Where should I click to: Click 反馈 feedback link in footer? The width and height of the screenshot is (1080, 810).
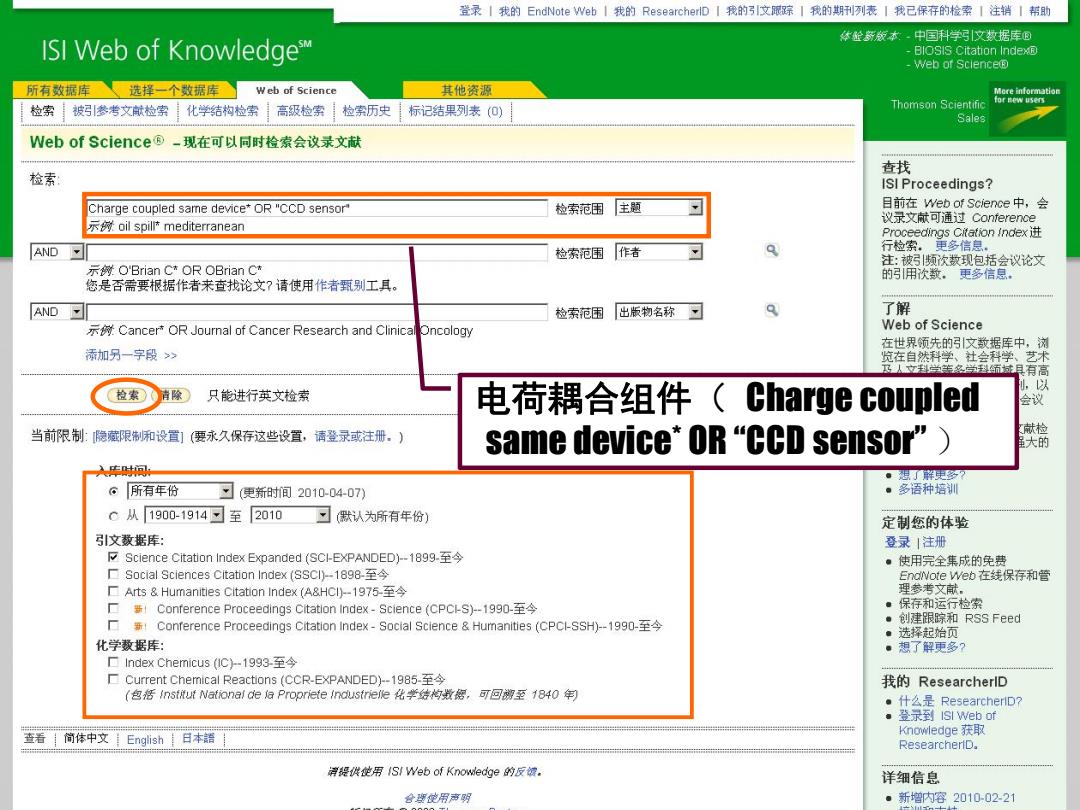(526, 772)
